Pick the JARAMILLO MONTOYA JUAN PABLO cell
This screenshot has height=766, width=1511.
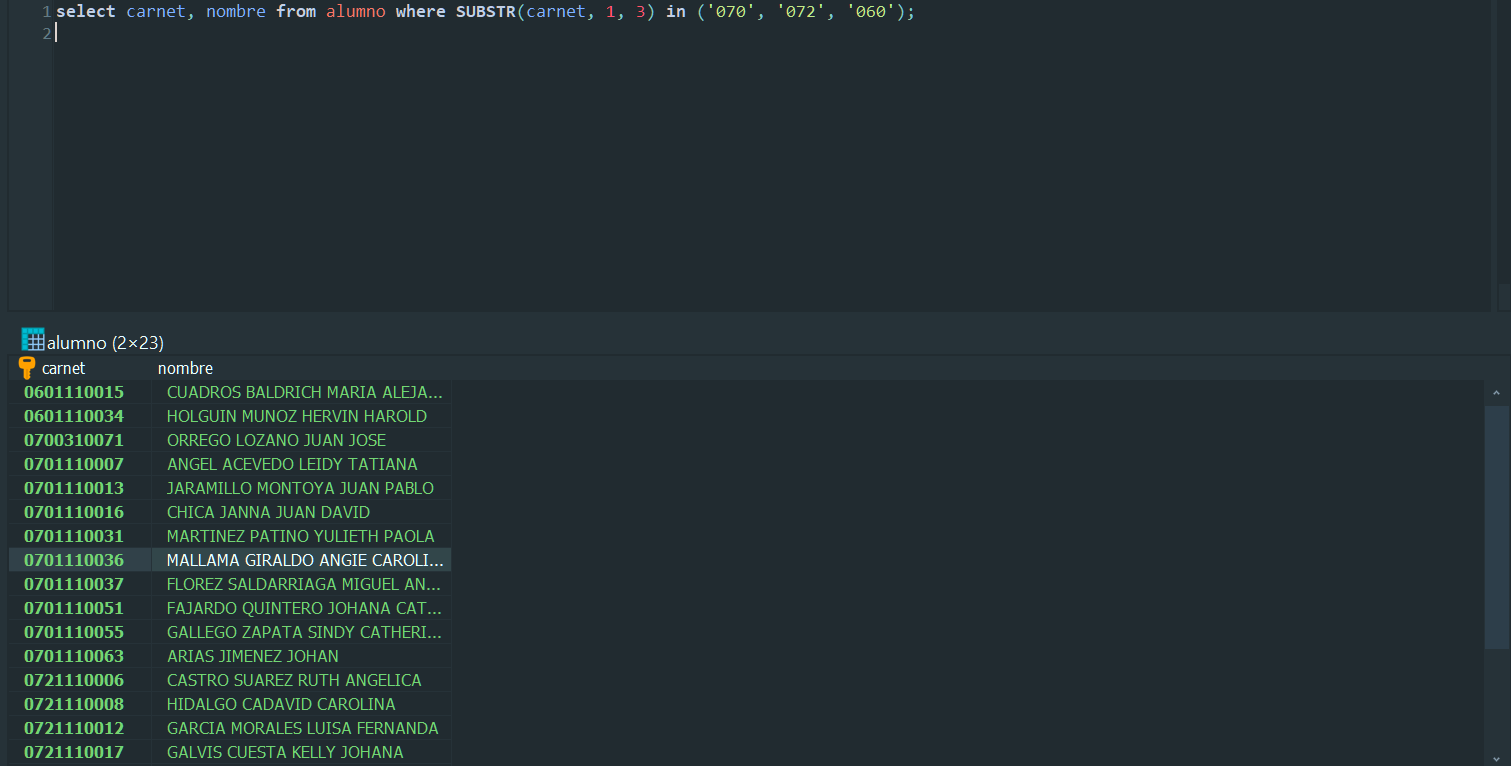coord(300,488)
